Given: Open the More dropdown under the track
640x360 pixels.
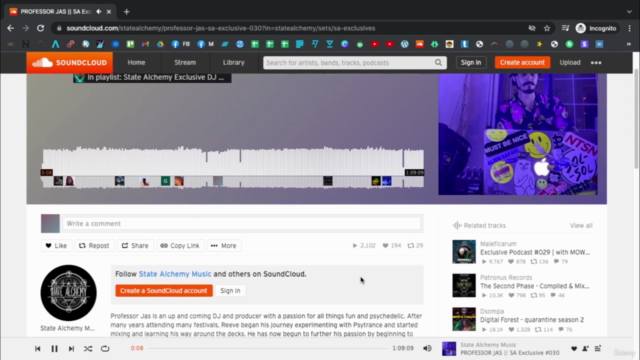Looking at the screenshot, I should point(224,245).
